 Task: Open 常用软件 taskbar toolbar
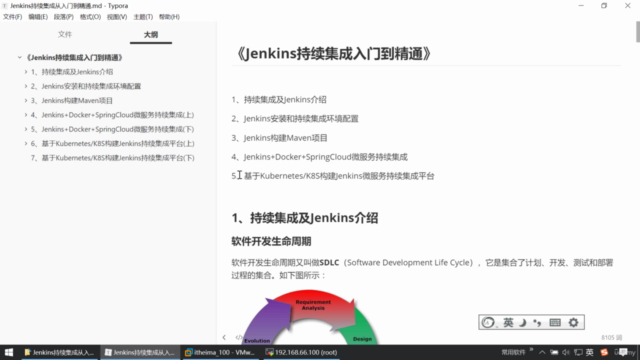[x=513, y=352]
